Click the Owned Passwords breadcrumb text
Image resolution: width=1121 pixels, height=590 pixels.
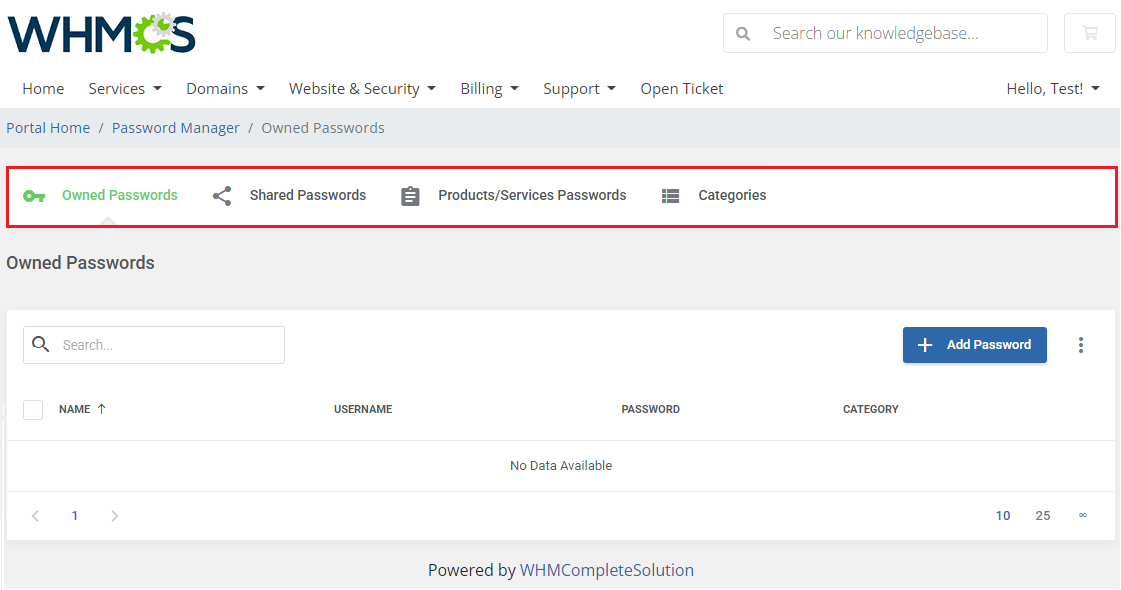[322, 128]
